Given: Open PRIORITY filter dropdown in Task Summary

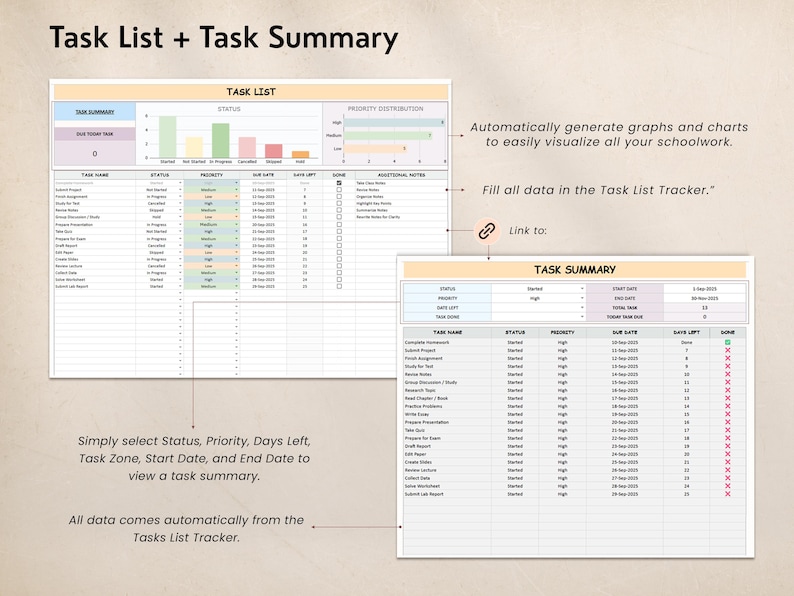Looking at the screenshot, I should click(582, 298).
